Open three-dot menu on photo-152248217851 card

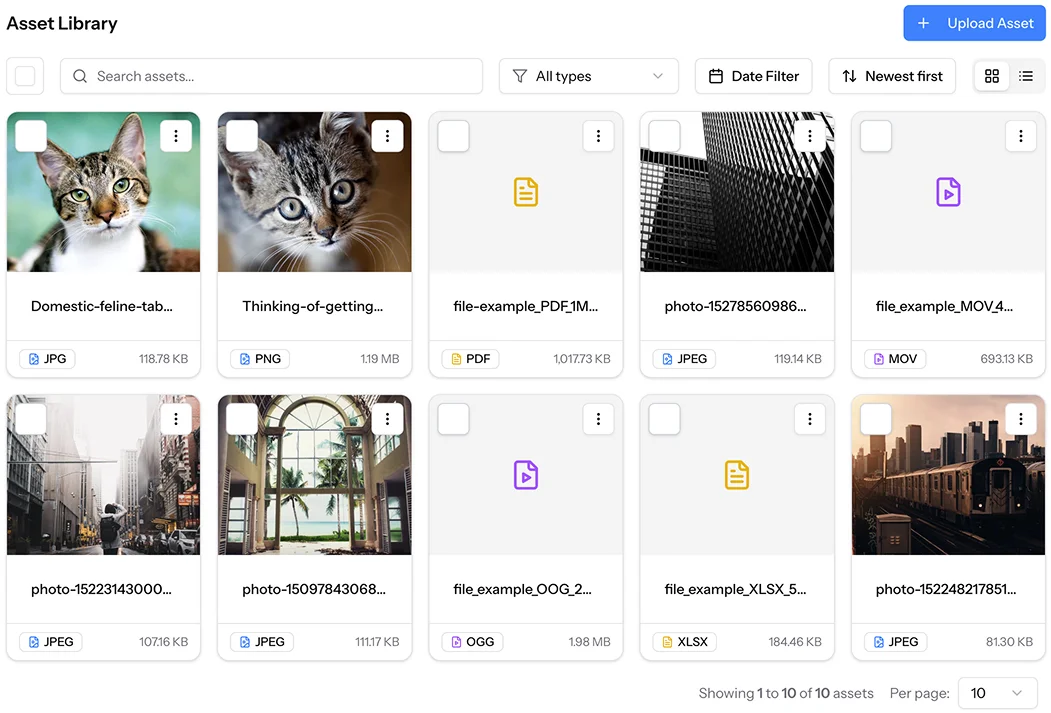point(1021,419)
